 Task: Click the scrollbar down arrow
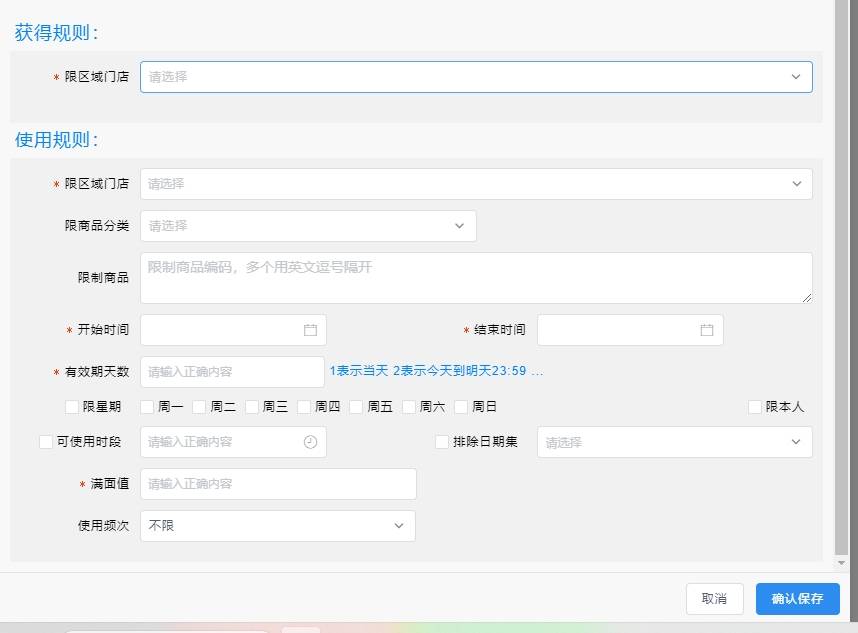click(841, 562)
